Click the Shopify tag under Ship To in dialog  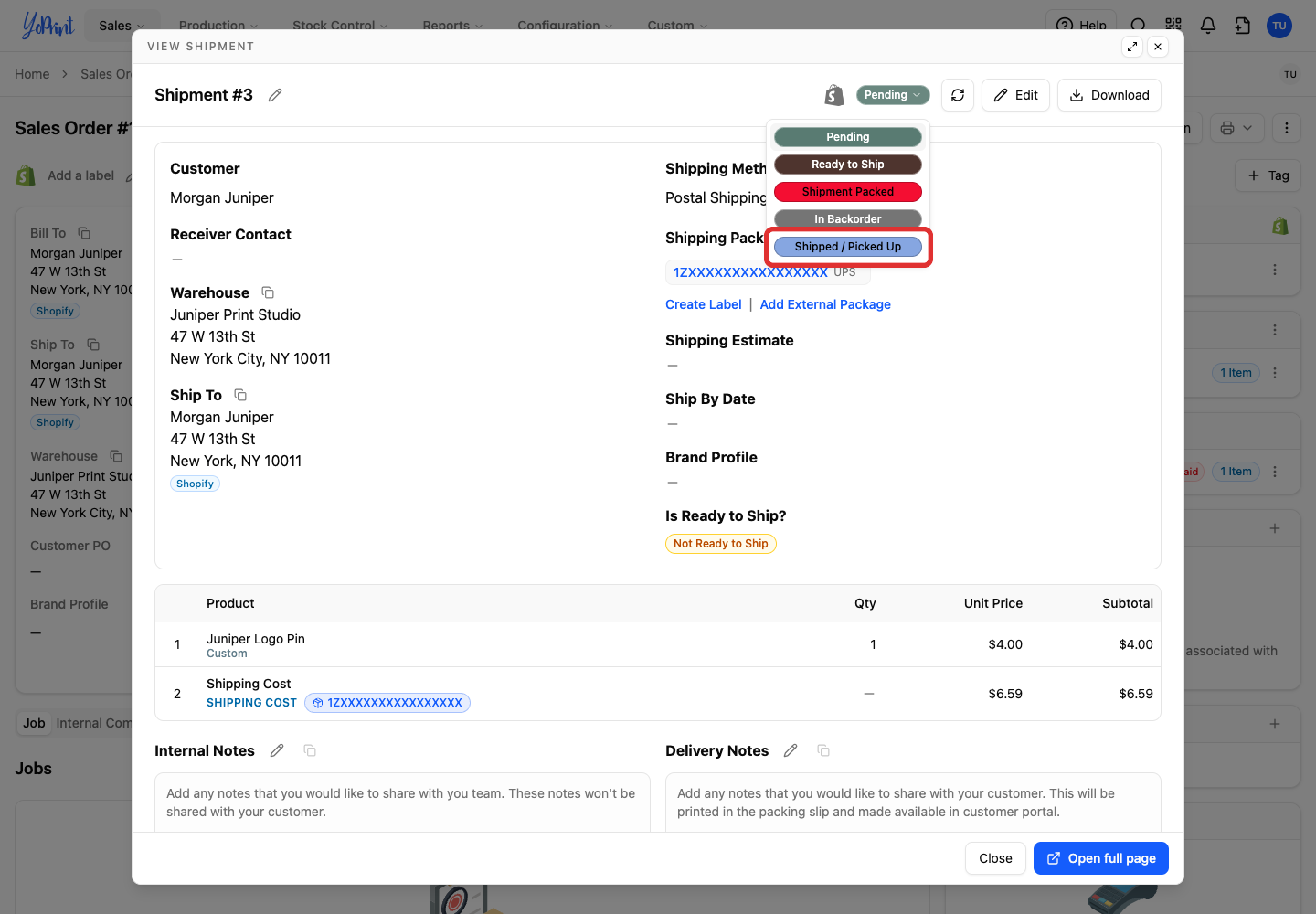195,484
